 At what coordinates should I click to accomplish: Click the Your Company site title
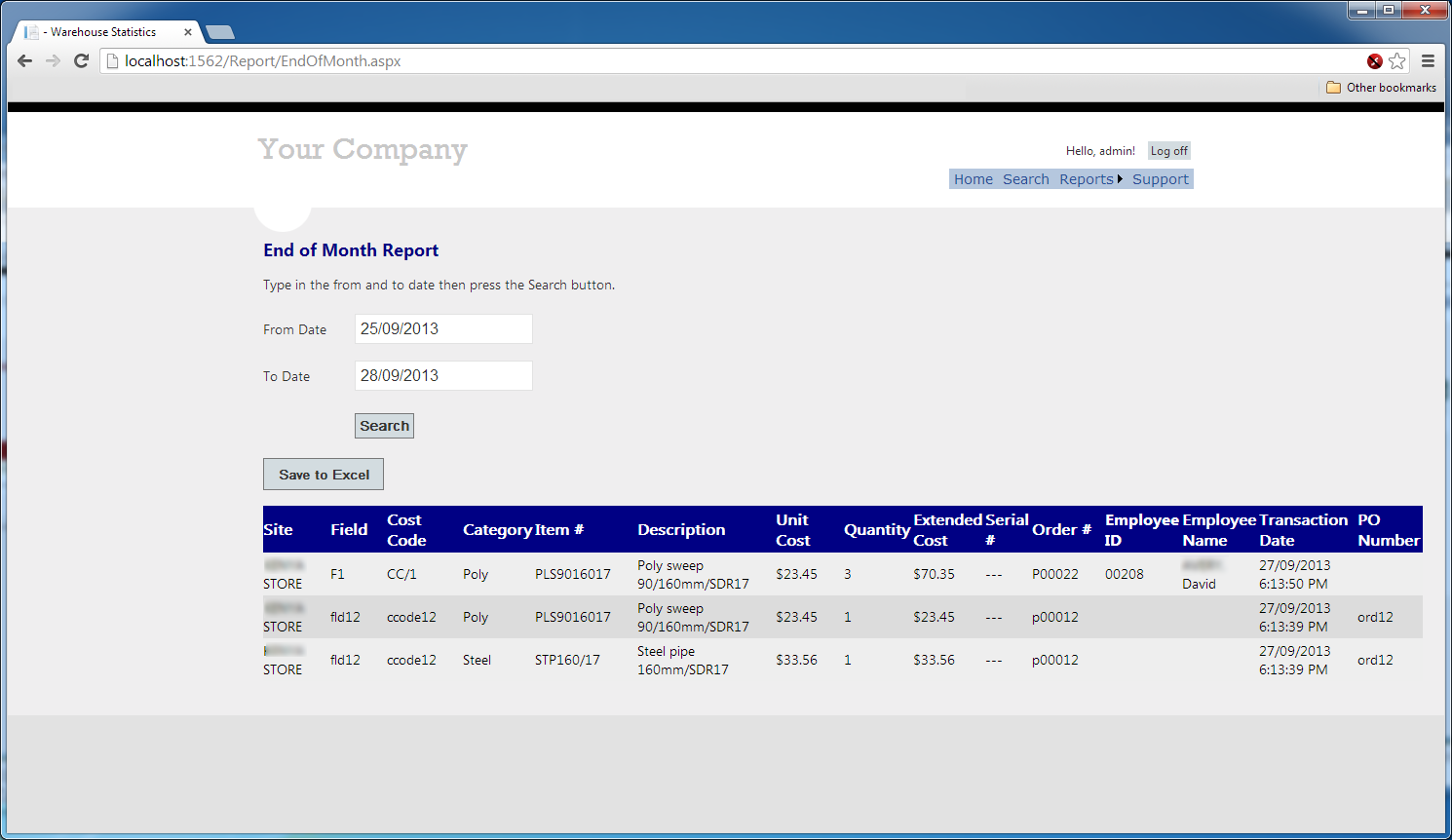coord(363,149)
